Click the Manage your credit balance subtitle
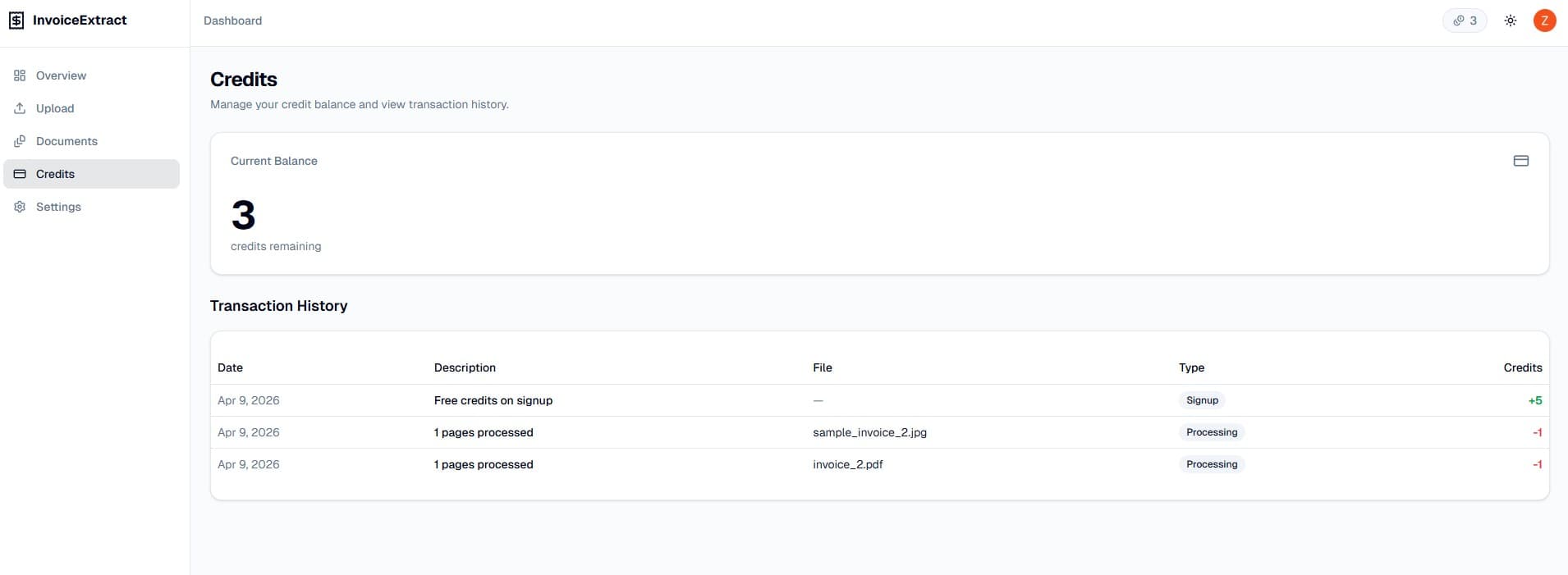This screenshot has height=575, width=1568. coord(360,104)
